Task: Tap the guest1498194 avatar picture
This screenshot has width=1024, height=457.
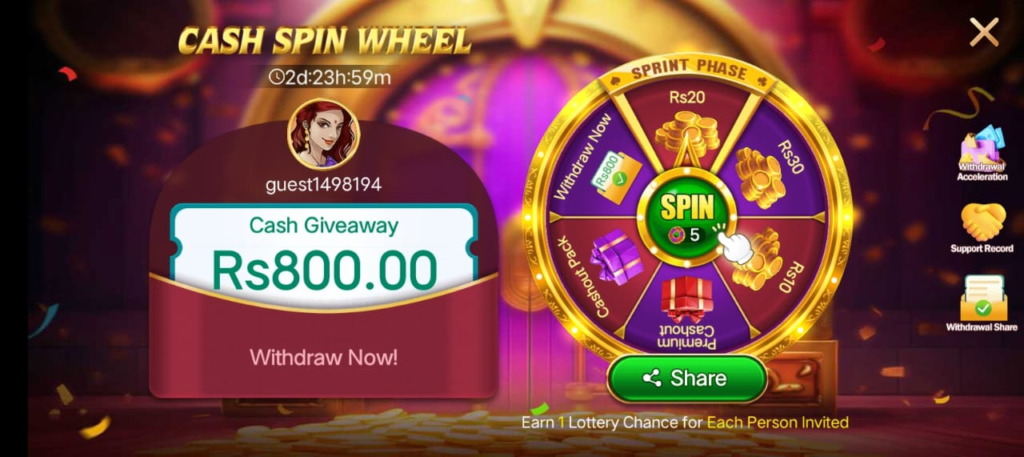Action: point(323,134)
